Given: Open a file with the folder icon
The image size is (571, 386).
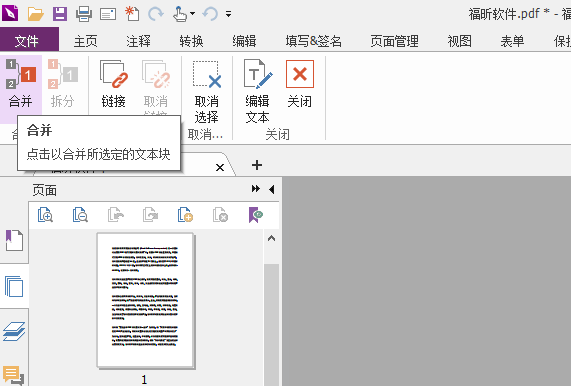Looking at the screenshot, I should coord(36,14).
